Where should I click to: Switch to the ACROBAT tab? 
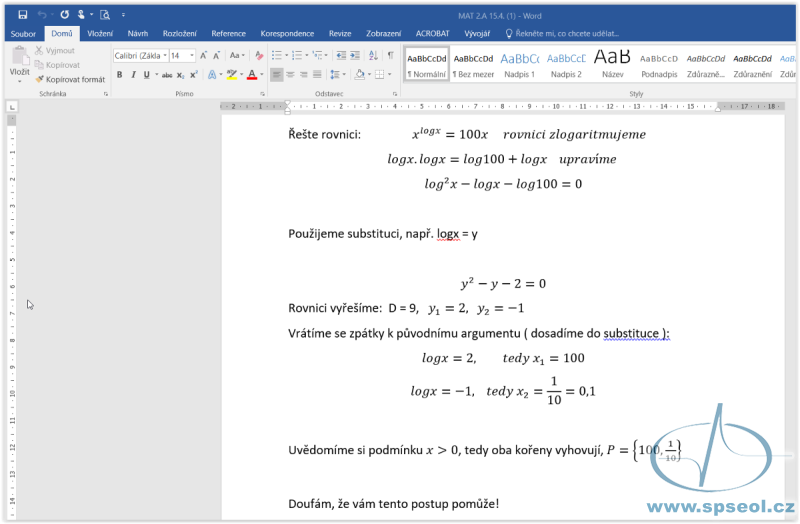coord(433,34)
